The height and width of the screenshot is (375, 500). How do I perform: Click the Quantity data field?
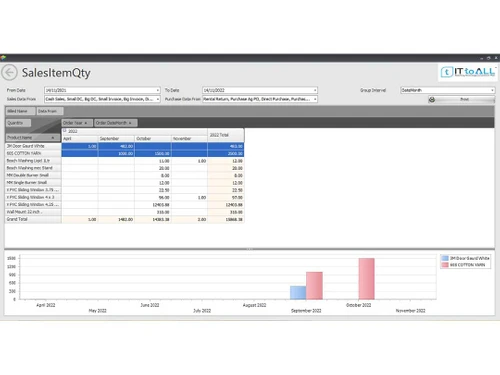(x=18, y=123)
